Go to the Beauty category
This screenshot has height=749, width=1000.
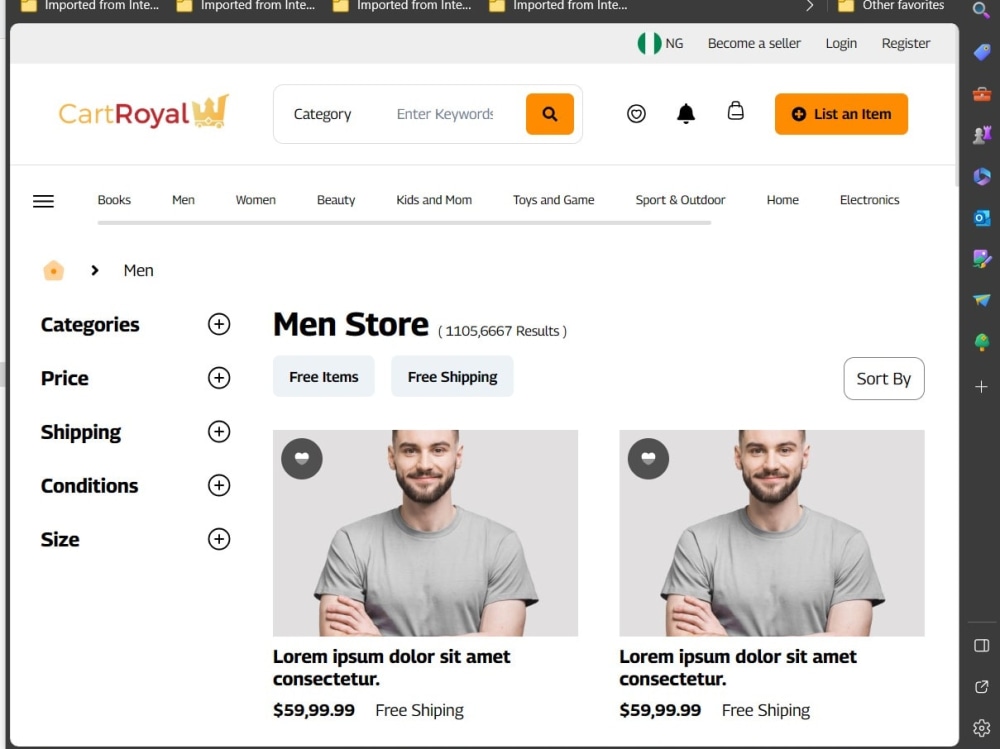(336, 200)
